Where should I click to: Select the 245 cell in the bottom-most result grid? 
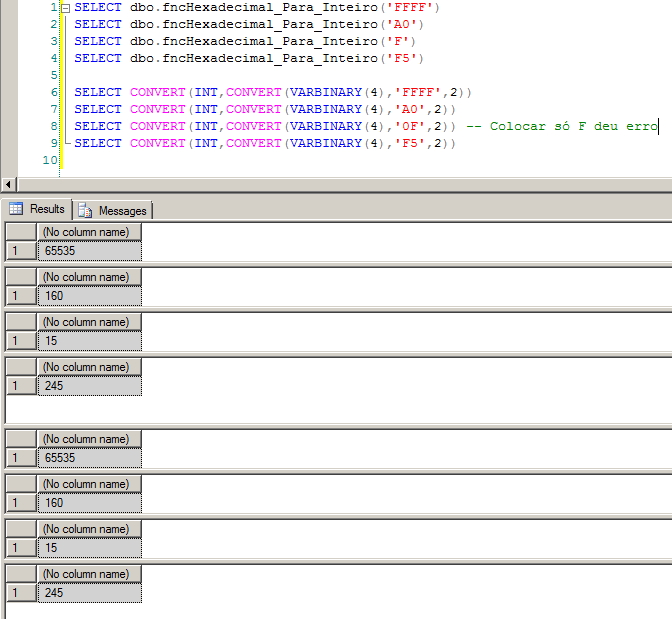pos(89,593)
